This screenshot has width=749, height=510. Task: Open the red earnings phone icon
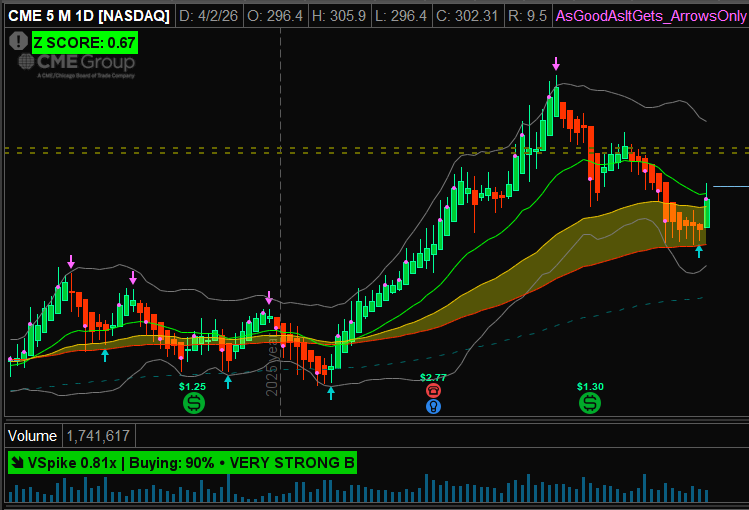click(x=433, y=390)
